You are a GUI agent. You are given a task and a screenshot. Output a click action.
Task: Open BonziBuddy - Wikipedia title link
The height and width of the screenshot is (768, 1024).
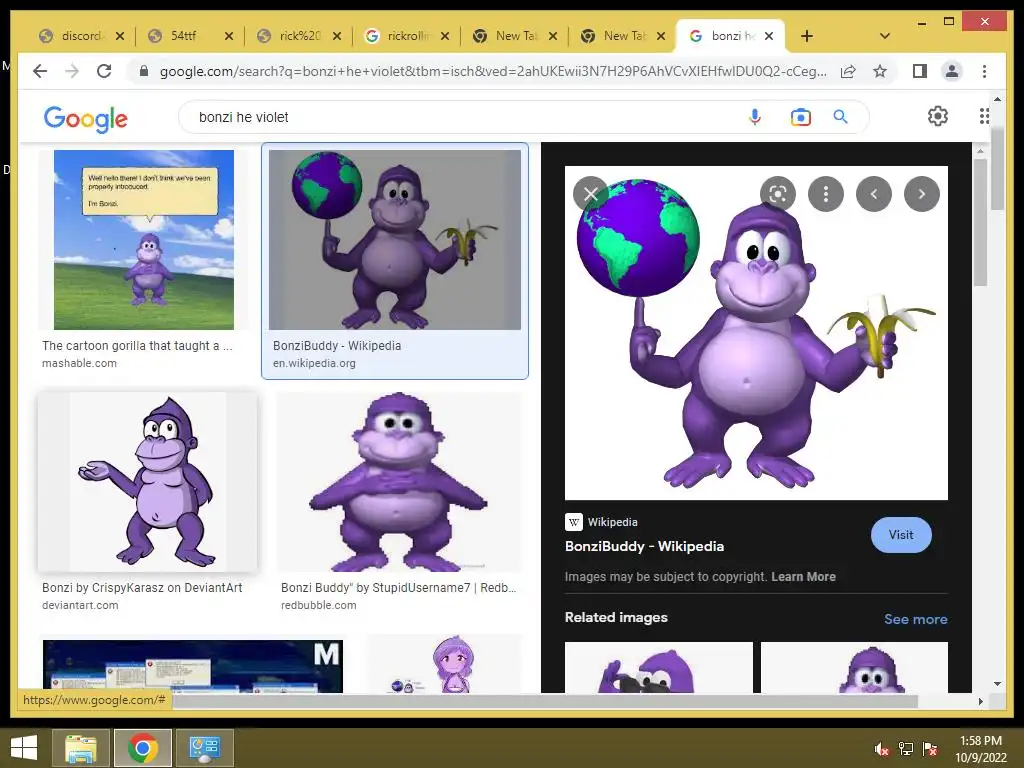coord(644,547)
